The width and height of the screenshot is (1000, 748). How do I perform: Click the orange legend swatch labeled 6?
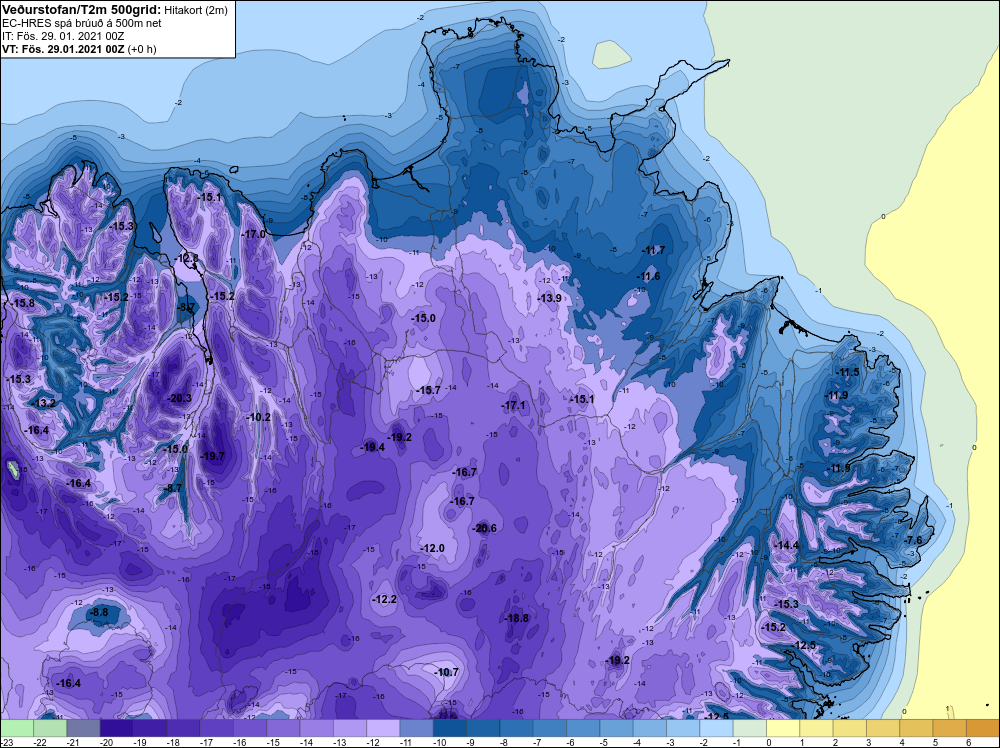[x=983, y=728]
